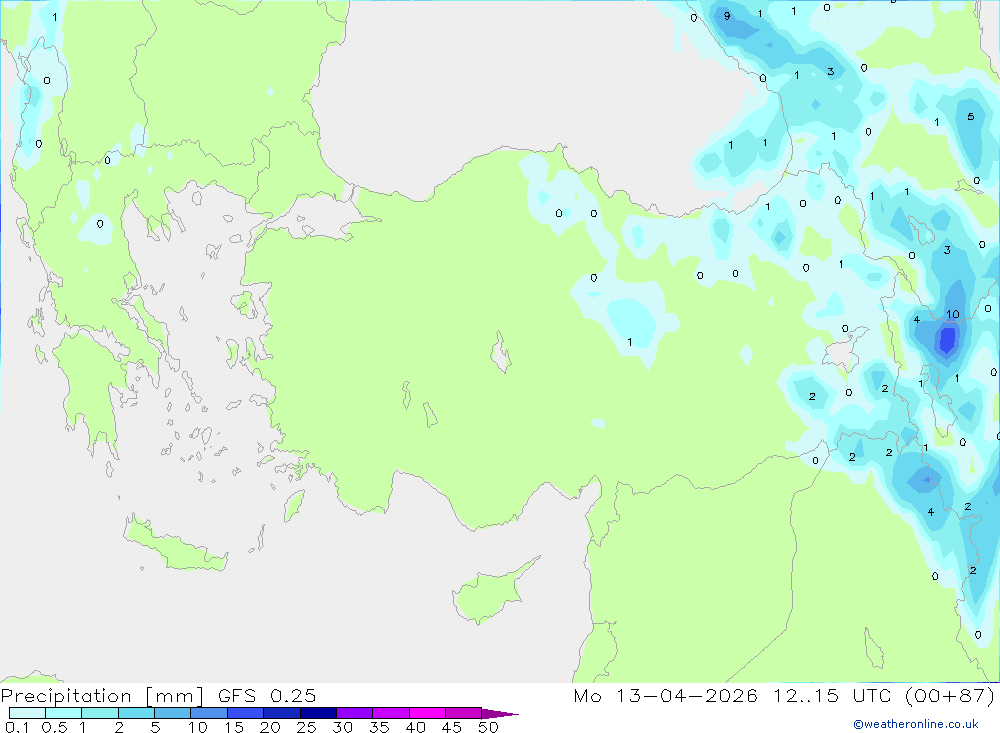Select the 45–50 mm legend swatch
This screenshot has height=733, width=1000.
(x=464, y=713)
